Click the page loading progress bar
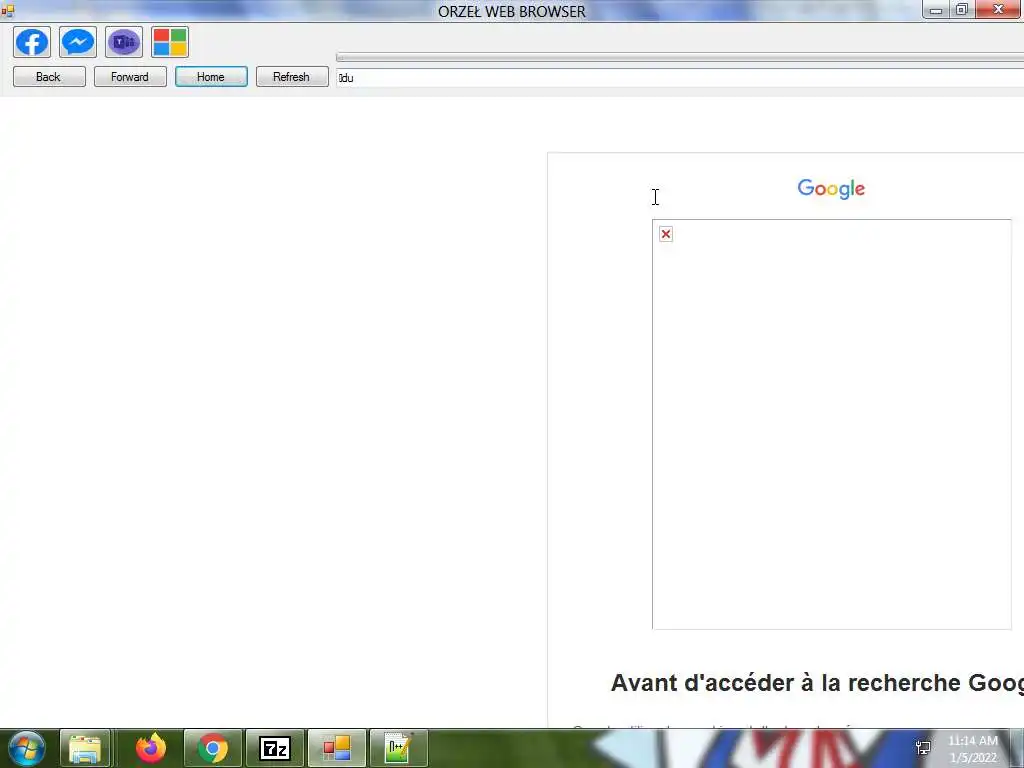1024x768 pixels. (680, 57)
